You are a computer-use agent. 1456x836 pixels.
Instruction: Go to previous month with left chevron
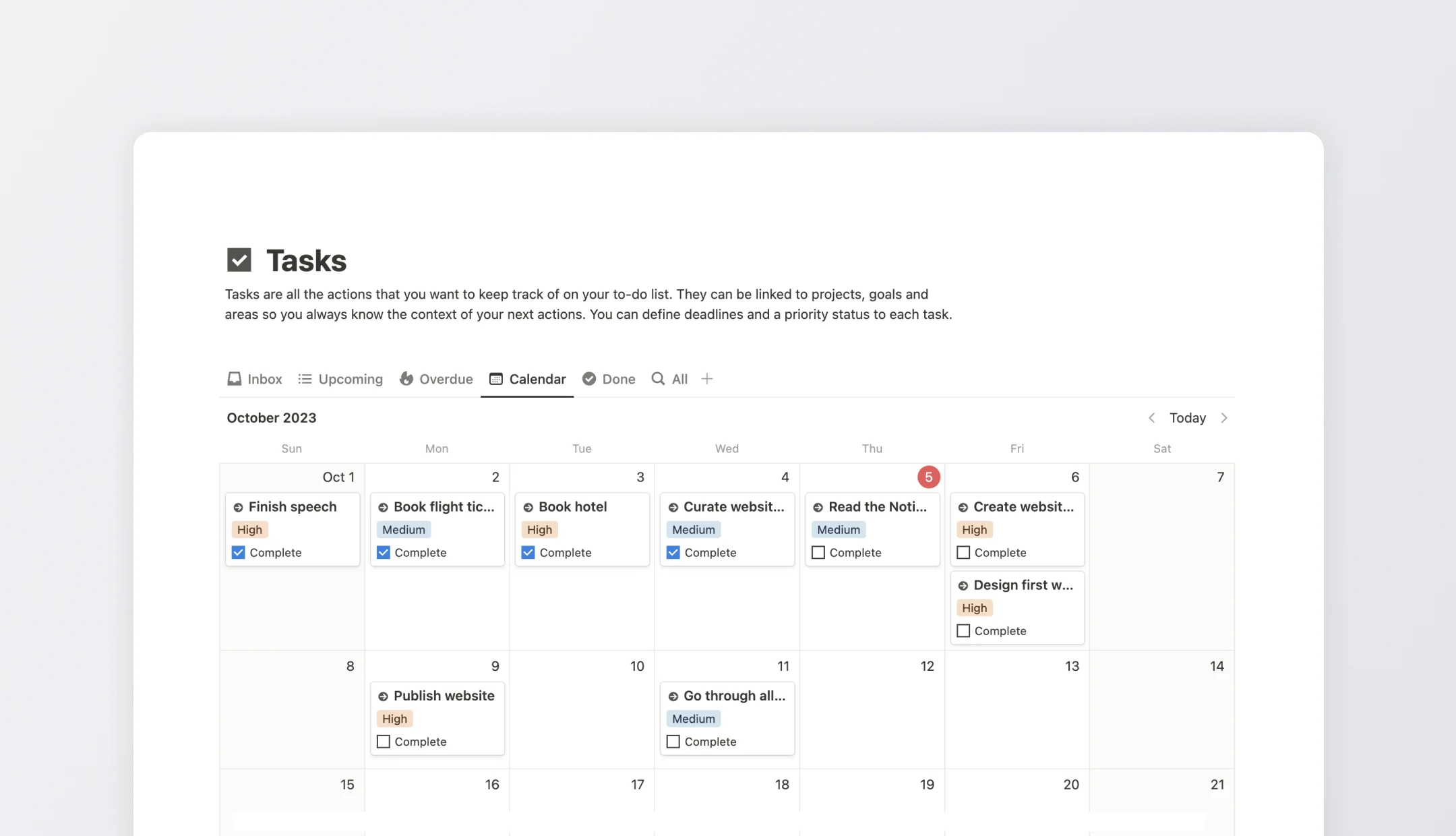pos(1151,418)
